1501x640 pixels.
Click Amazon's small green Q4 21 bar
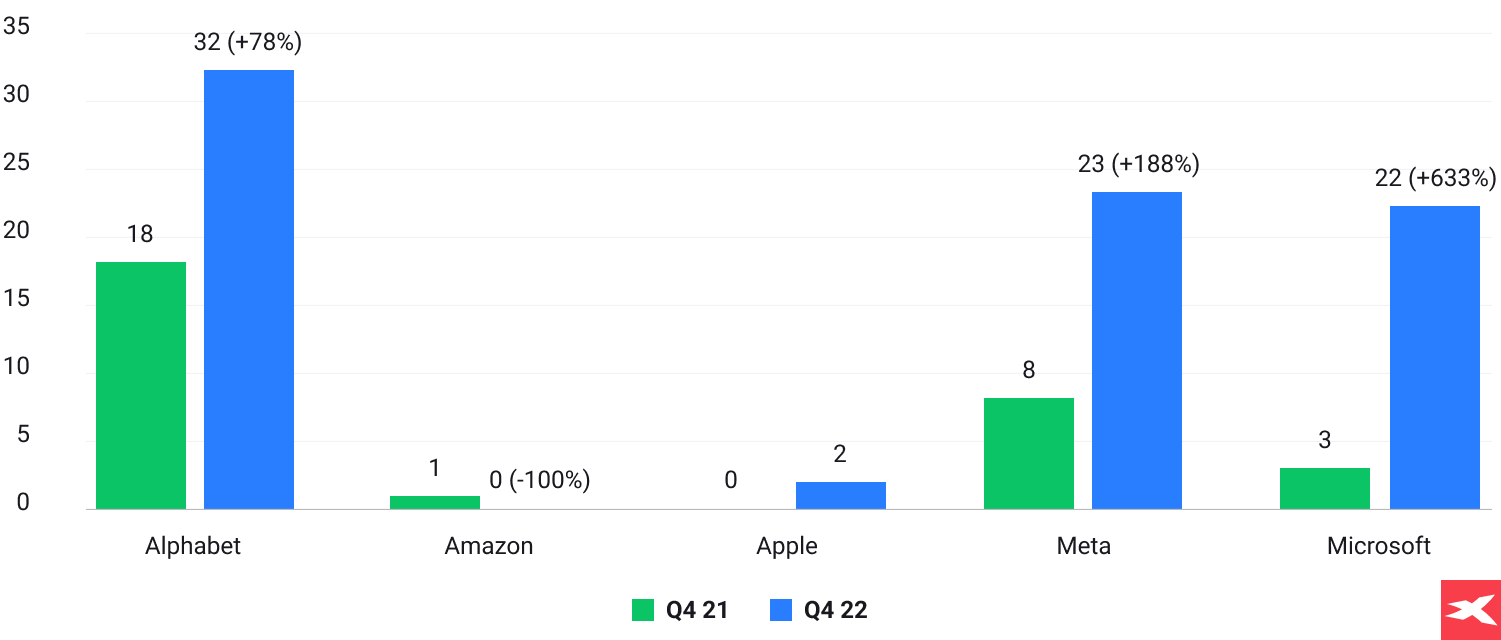click(x=435, y=502)
